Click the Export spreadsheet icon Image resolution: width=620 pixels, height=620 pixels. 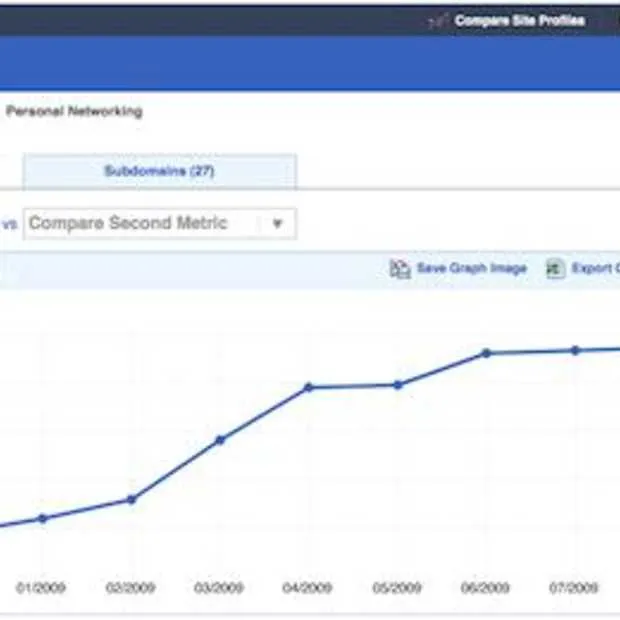(555, 269)
